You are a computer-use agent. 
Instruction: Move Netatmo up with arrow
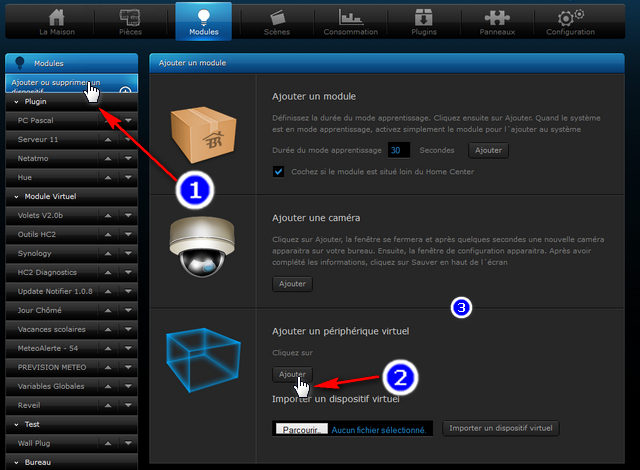108,158
